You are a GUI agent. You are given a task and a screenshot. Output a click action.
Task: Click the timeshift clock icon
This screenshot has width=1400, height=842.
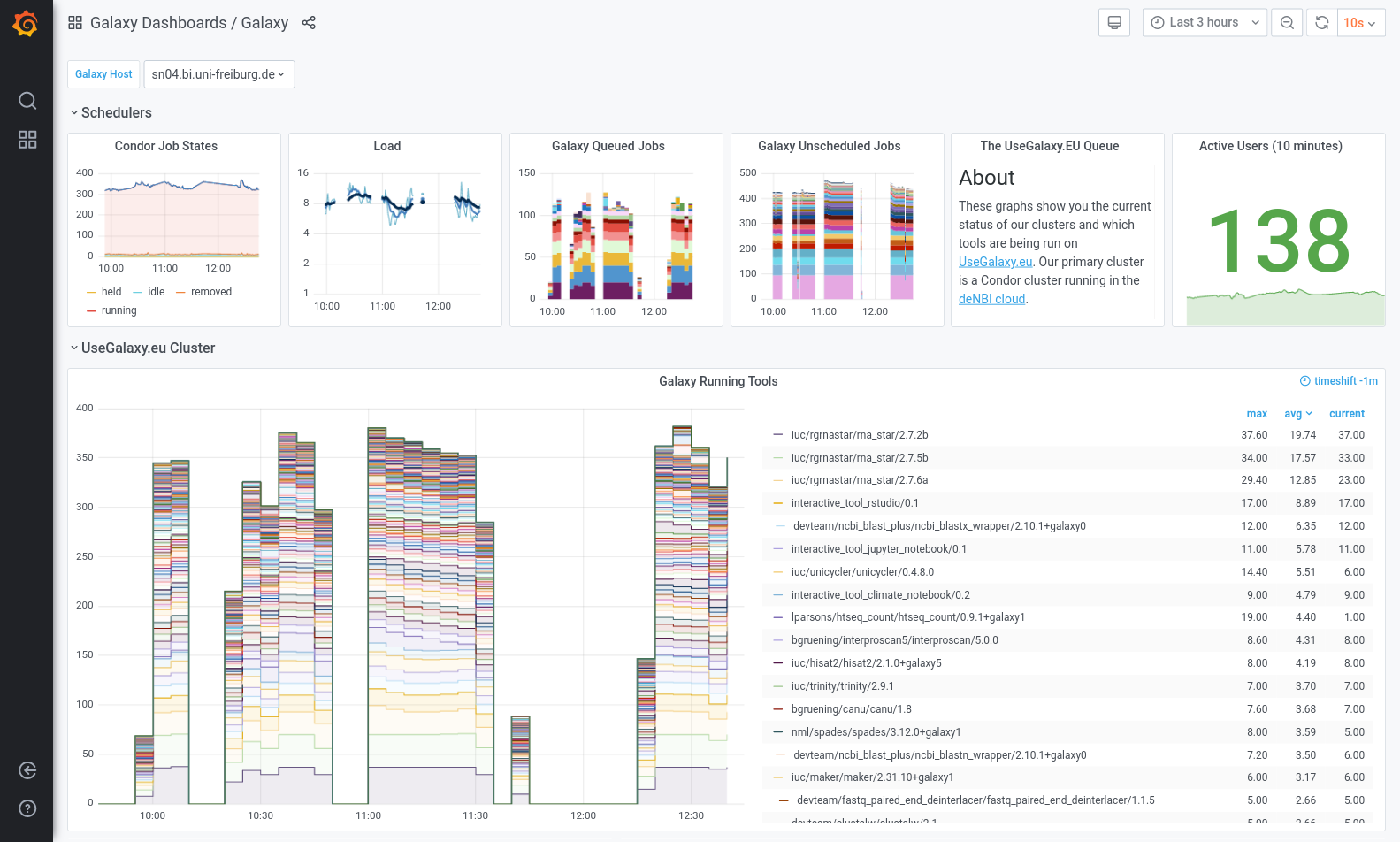tap(1304, 381)
